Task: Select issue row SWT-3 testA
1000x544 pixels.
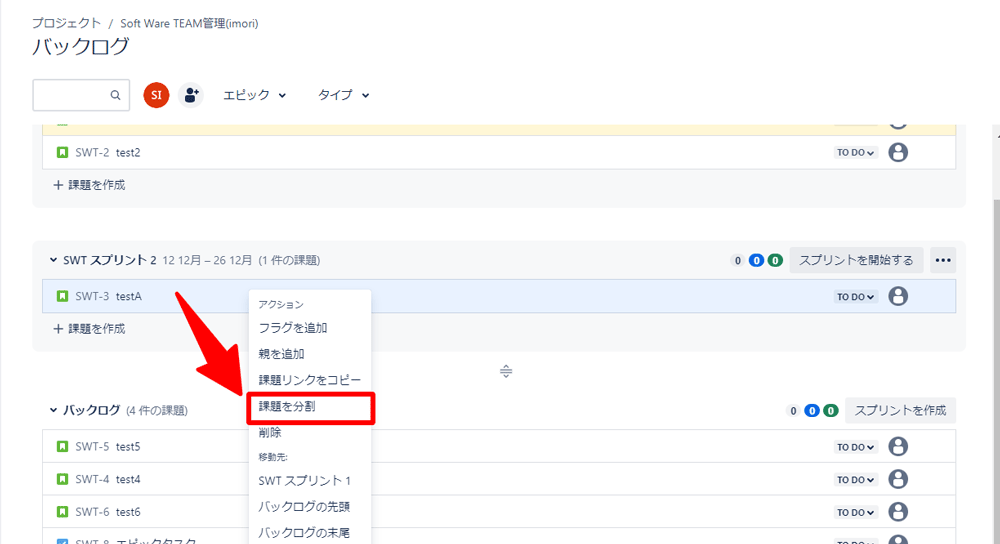Action: click(499, 296)
